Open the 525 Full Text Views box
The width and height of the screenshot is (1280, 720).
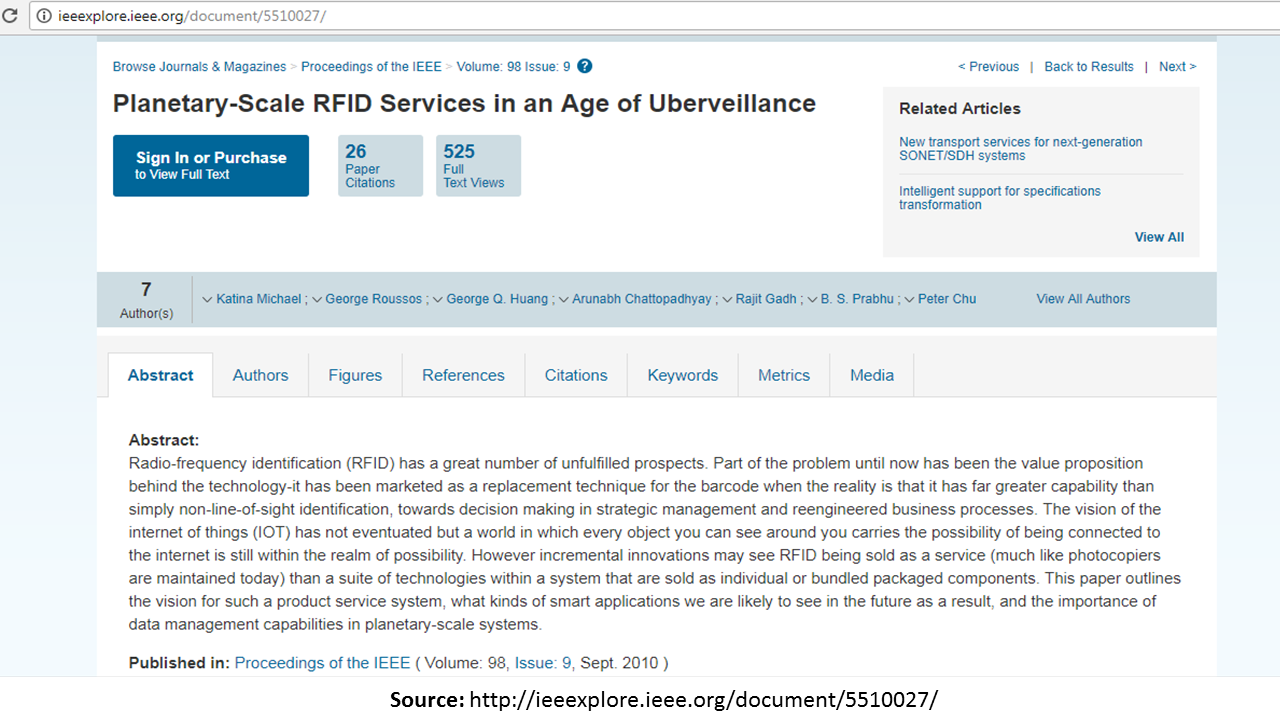click(478, 165)
